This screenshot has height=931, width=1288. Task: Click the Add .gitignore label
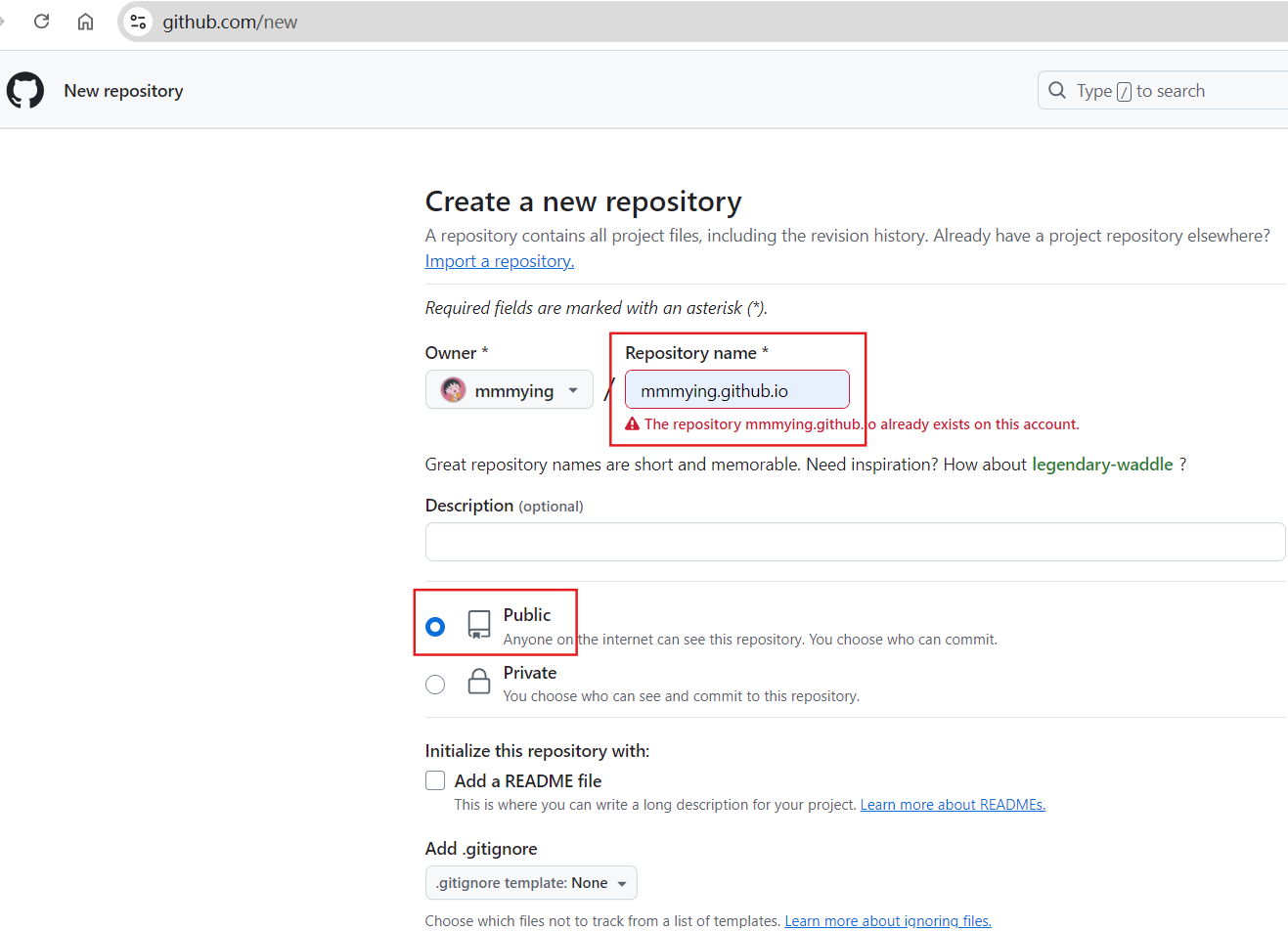click(481, 849)
